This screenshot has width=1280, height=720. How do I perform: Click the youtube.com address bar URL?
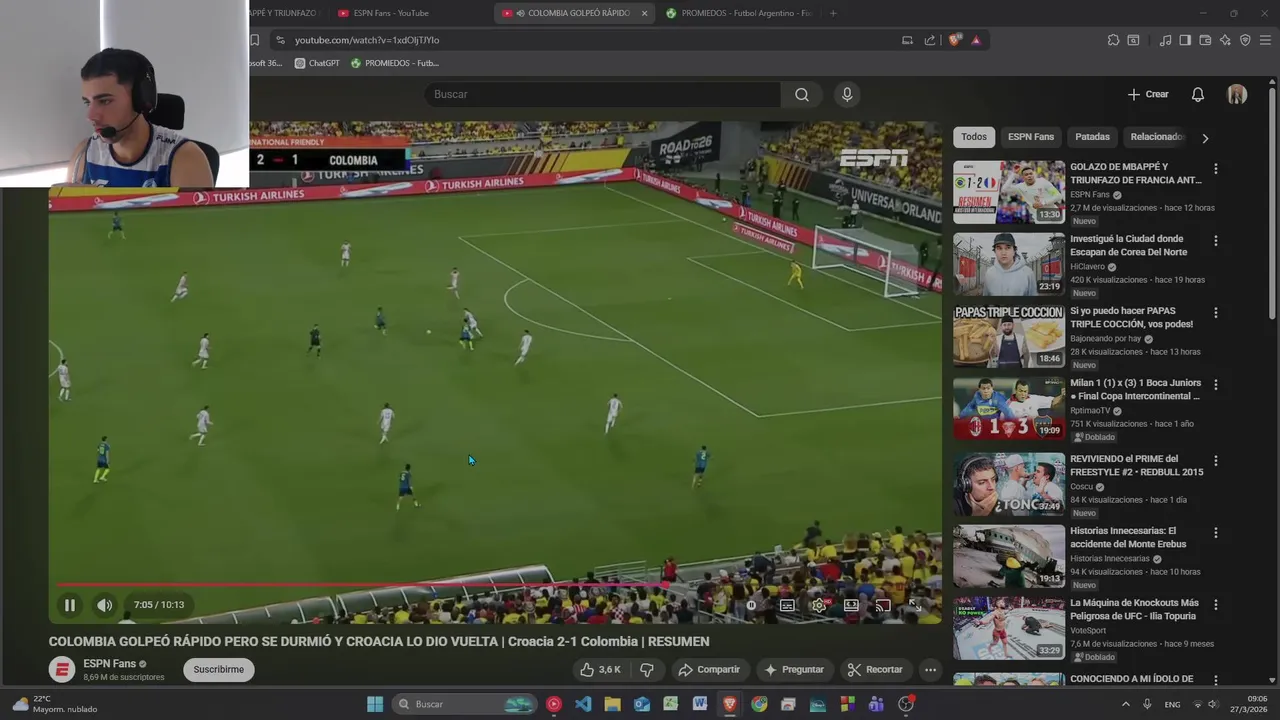tap(367, 40)
